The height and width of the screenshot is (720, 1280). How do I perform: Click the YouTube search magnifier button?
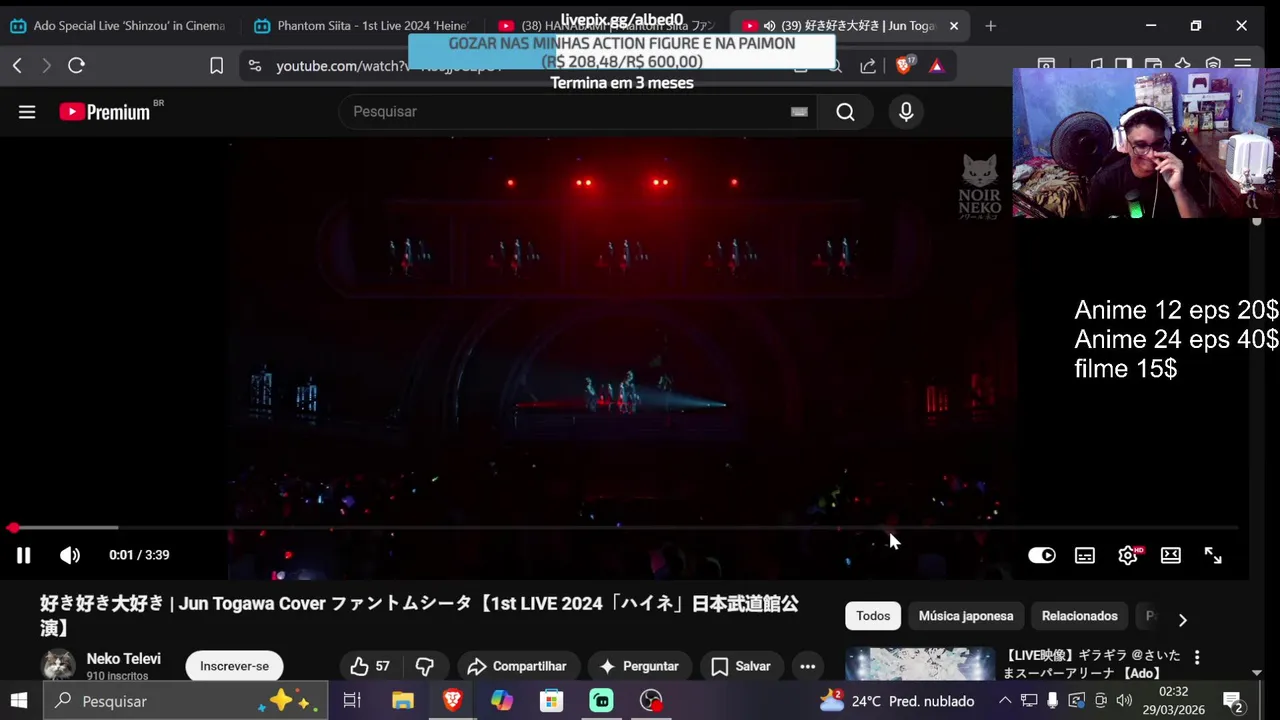[845, 112]
